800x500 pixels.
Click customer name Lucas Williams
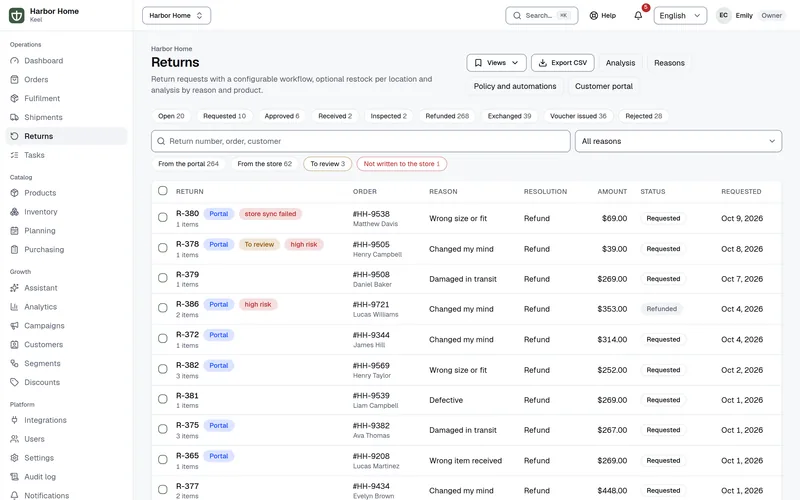[376, 315]
